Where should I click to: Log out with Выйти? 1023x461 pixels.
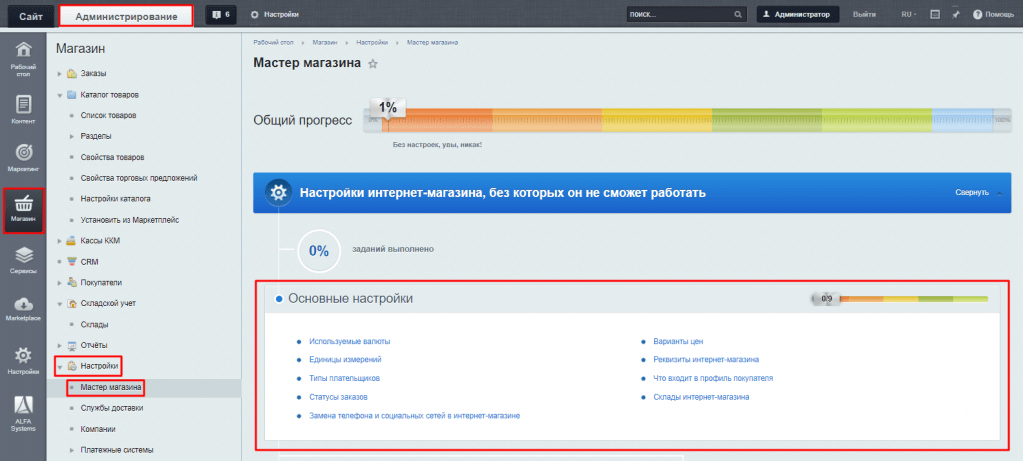tap(864, 14)
